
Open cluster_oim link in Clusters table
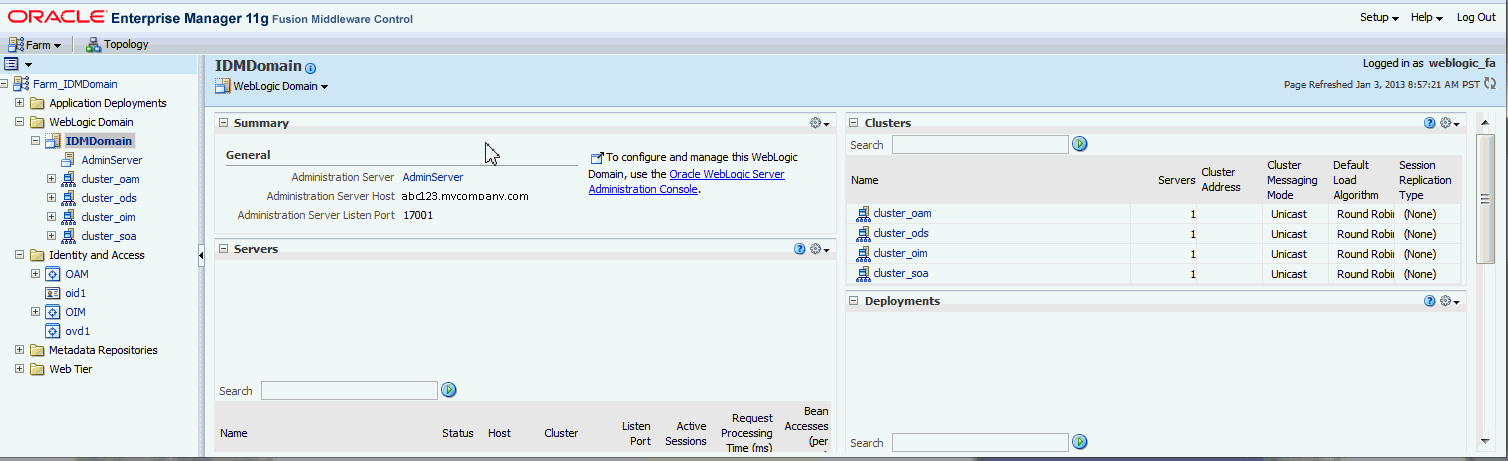click(x=900, y=253)
